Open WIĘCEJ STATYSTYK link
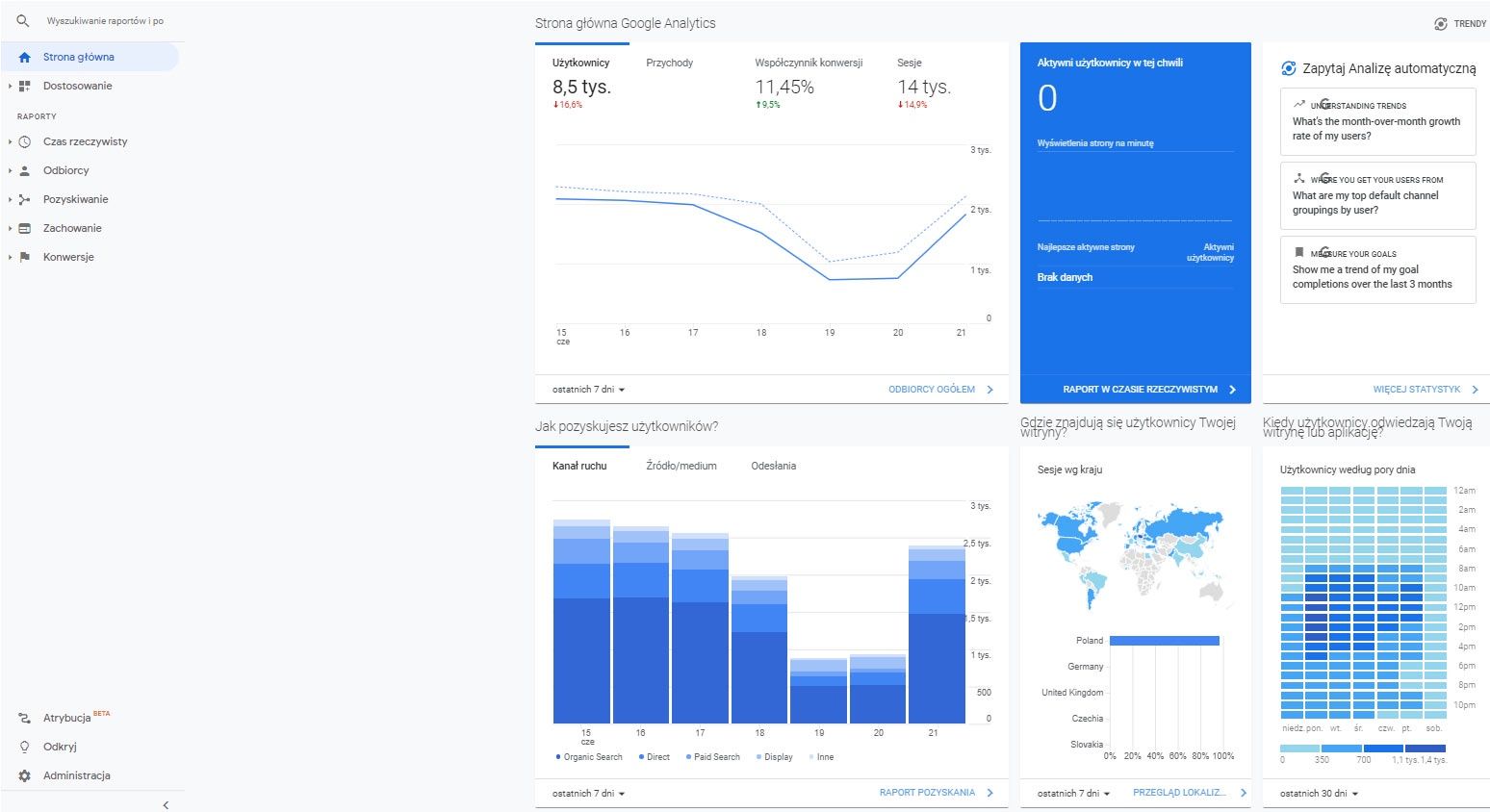 click(1417, 390)
